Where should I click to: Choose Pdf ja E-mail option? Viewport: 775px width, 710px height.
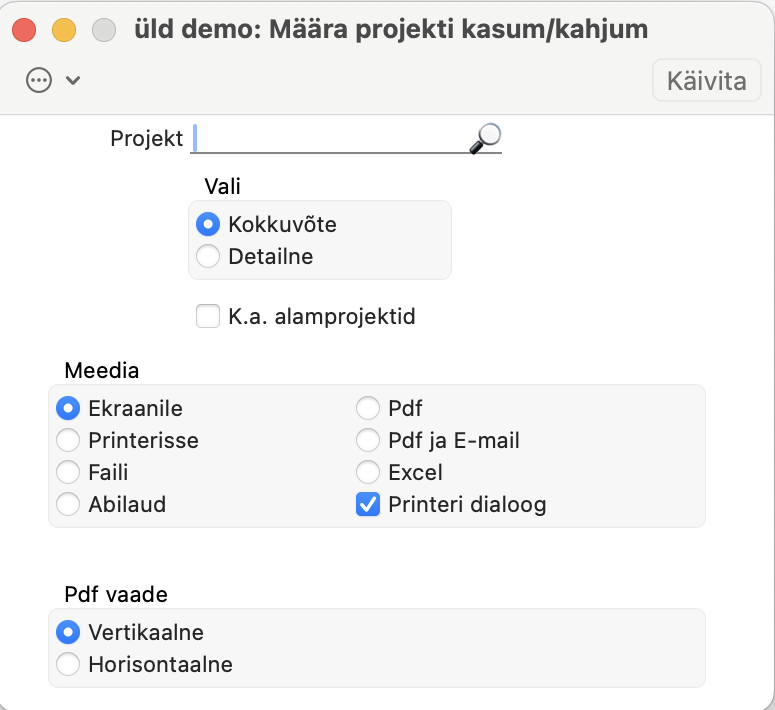pyautogui.click(x=368, y=440)
